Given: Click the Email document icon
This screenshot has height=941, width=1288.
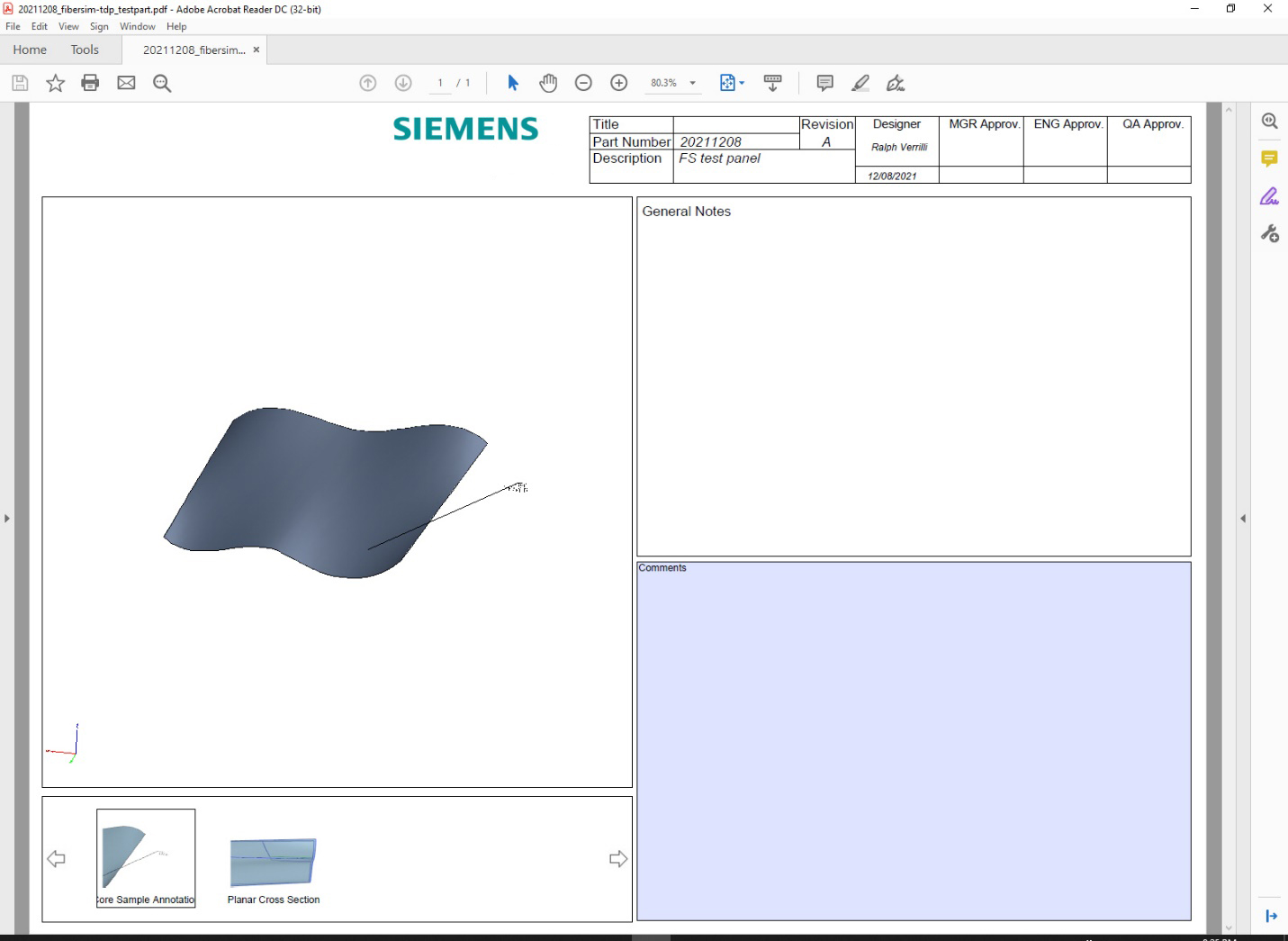Looking at the screenshot, I should (126, 82).
